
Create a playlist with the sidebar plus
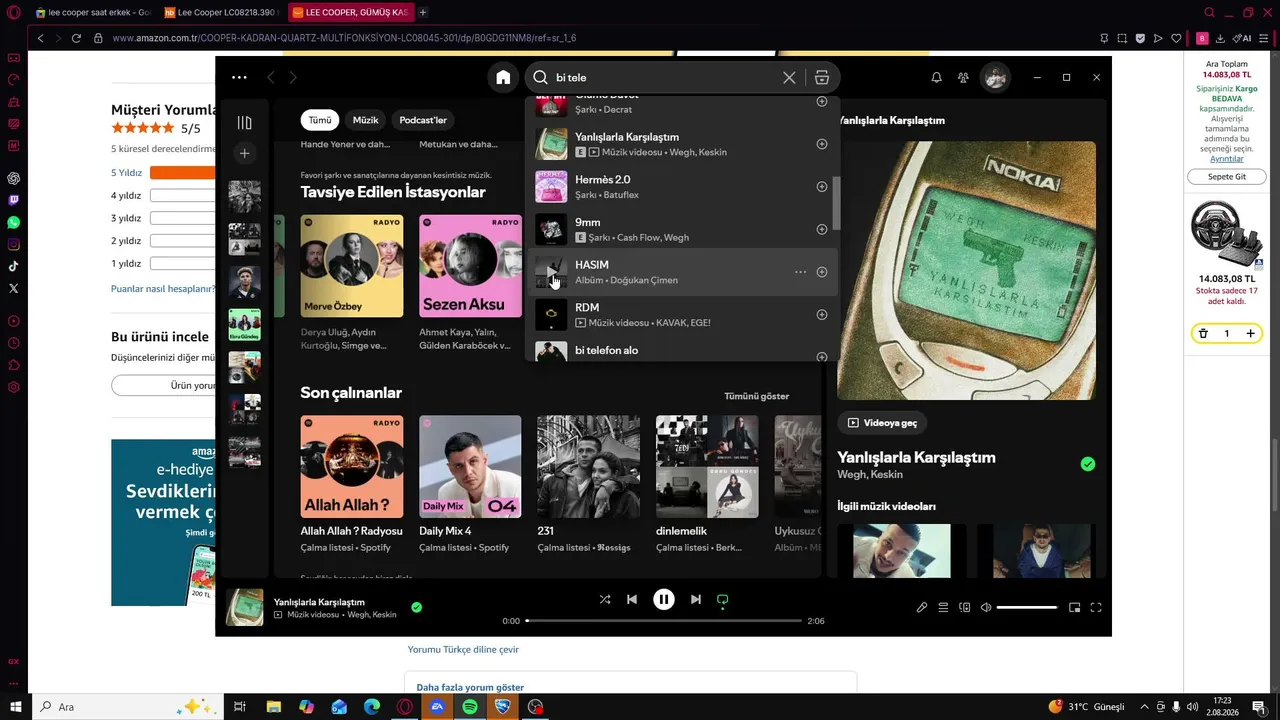coord(244,153)
